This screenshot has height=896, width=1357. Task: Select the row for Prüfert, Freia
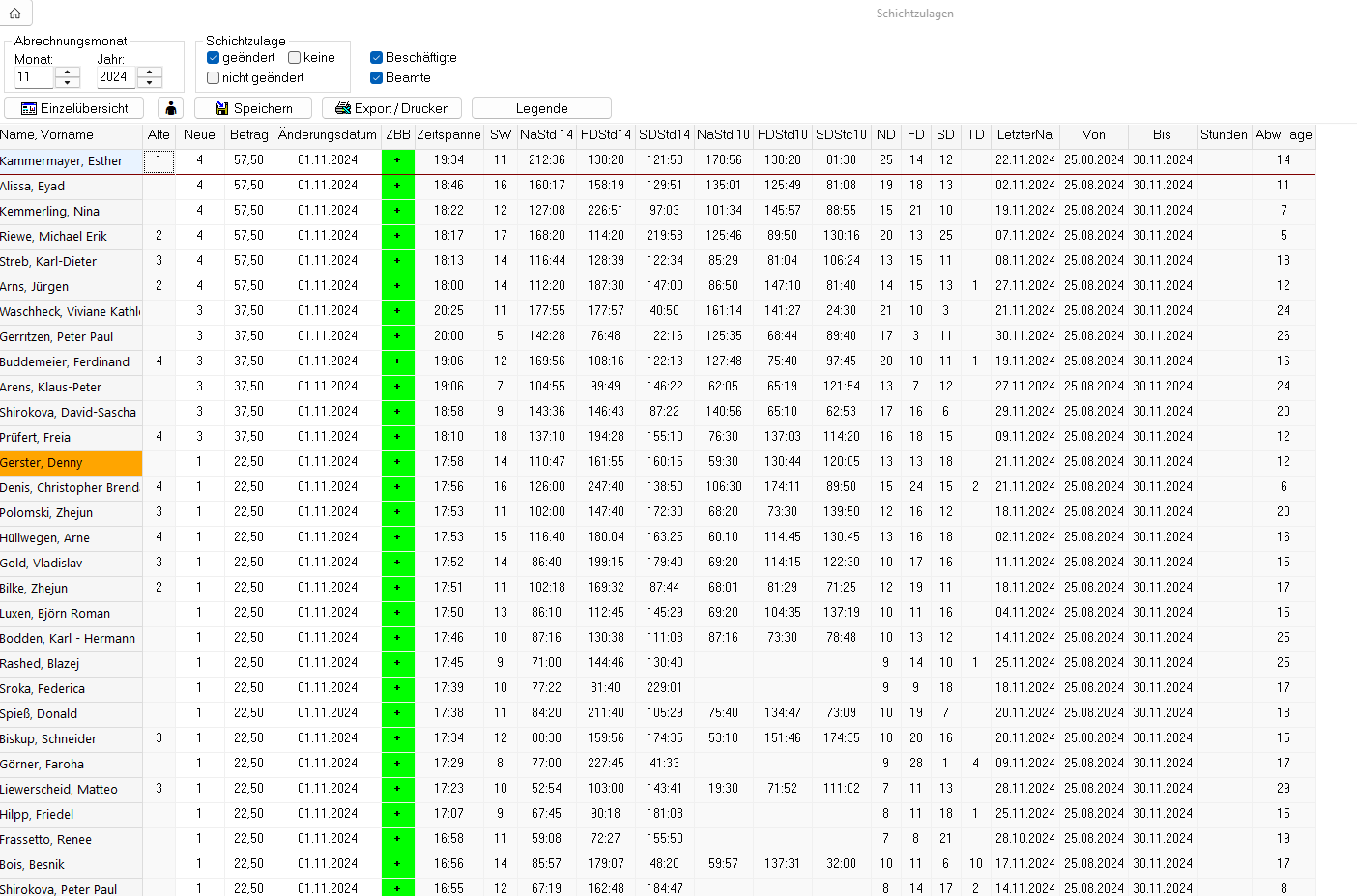pyautogui.click(x=71, y=436)
